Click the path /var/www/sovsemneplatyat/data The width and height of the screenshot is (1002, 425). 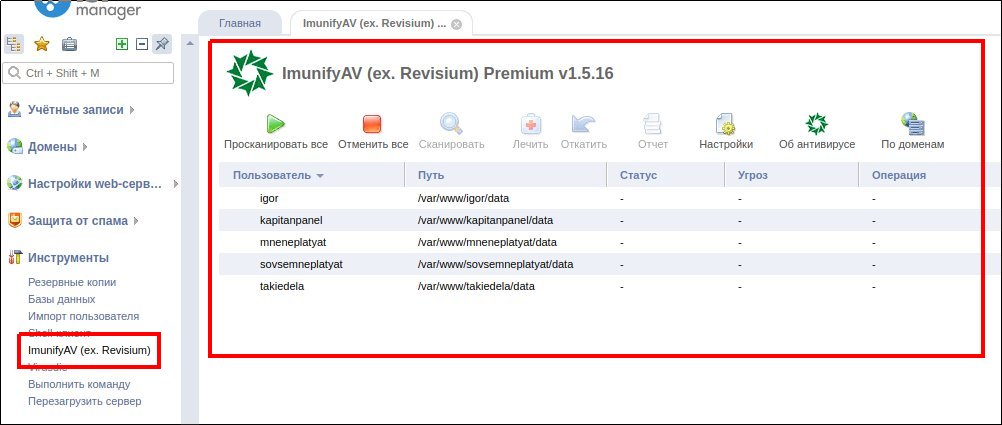[x=495, y=264]
